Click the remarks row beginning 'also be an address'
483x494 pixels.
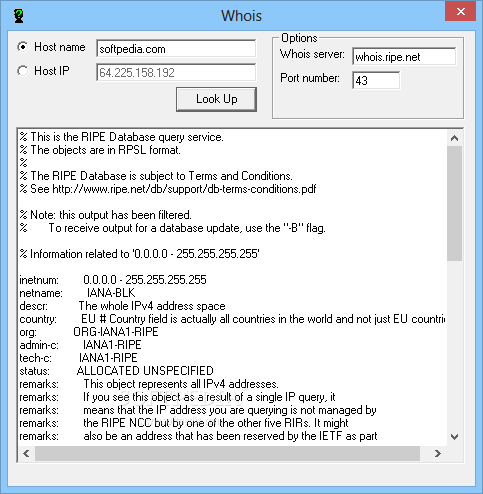pos(198,436)
